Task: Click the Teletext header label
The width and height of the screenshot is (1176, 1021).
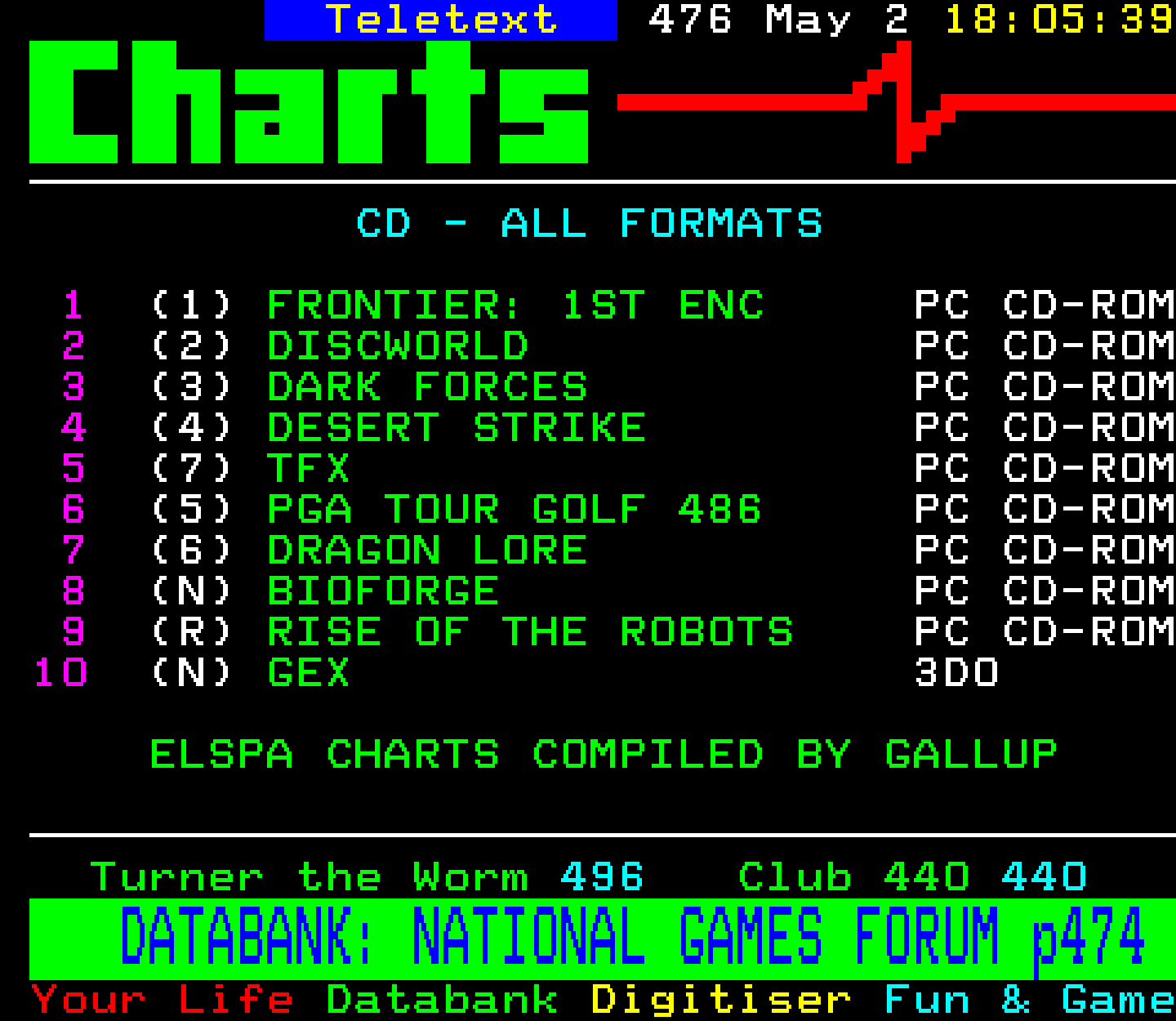Action: tap(441, 20)
